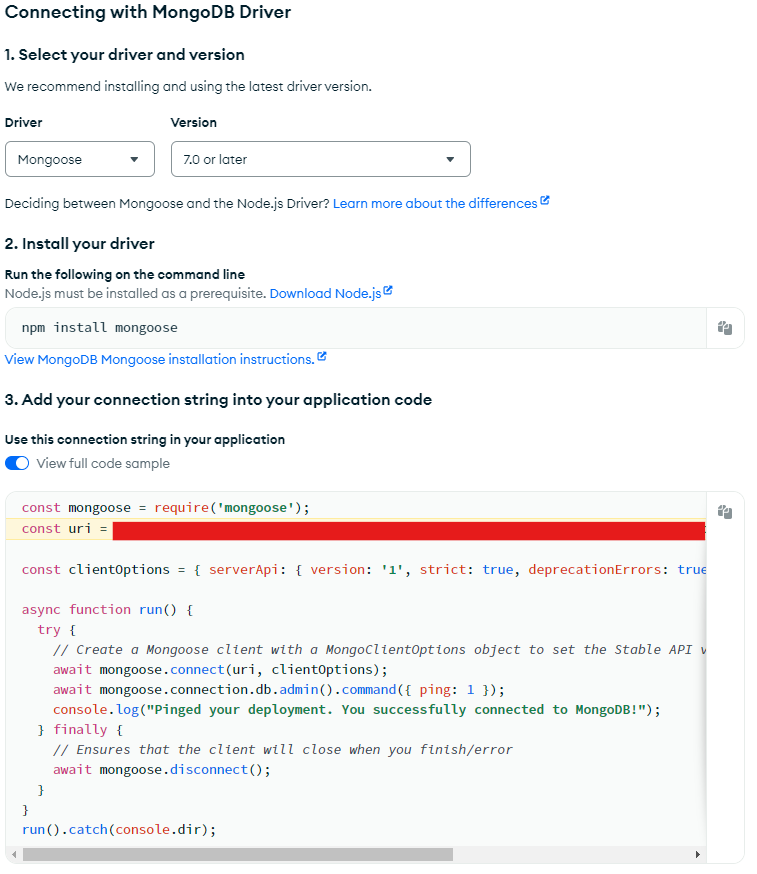The width and height of the screenshot is (757, 874).
Task: Open external icon beside Download Node.js
Action: (388, 291)
